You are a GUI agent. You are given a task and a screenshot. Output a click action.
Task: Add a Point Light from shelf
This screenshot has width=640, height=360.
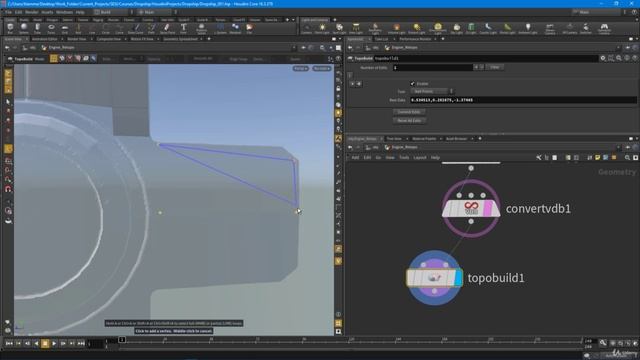coord(322,29)
